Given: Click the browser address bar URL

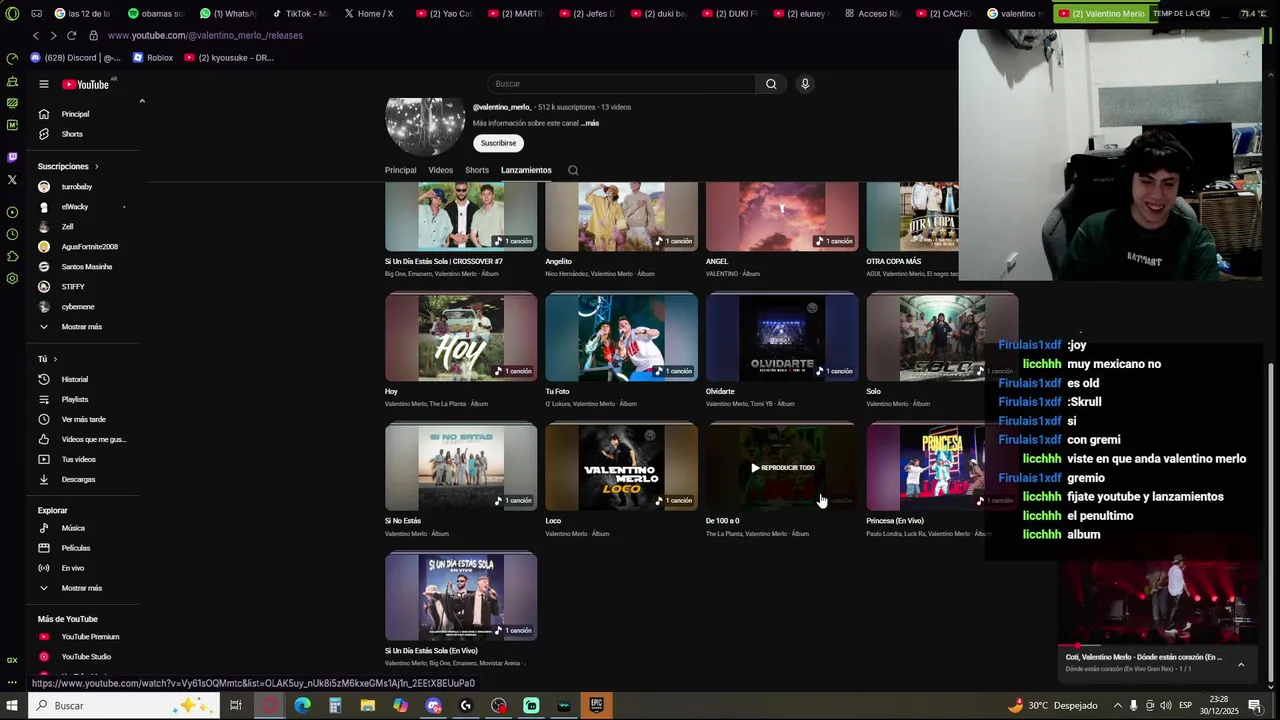Looking at the screenshot, I should tap(205, 35).
